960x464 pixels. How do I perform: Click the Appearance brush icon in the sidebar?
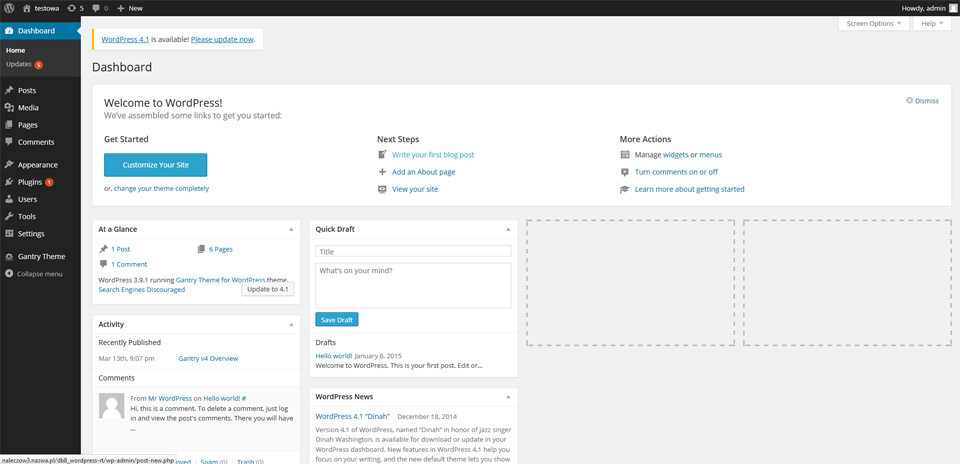9,165
